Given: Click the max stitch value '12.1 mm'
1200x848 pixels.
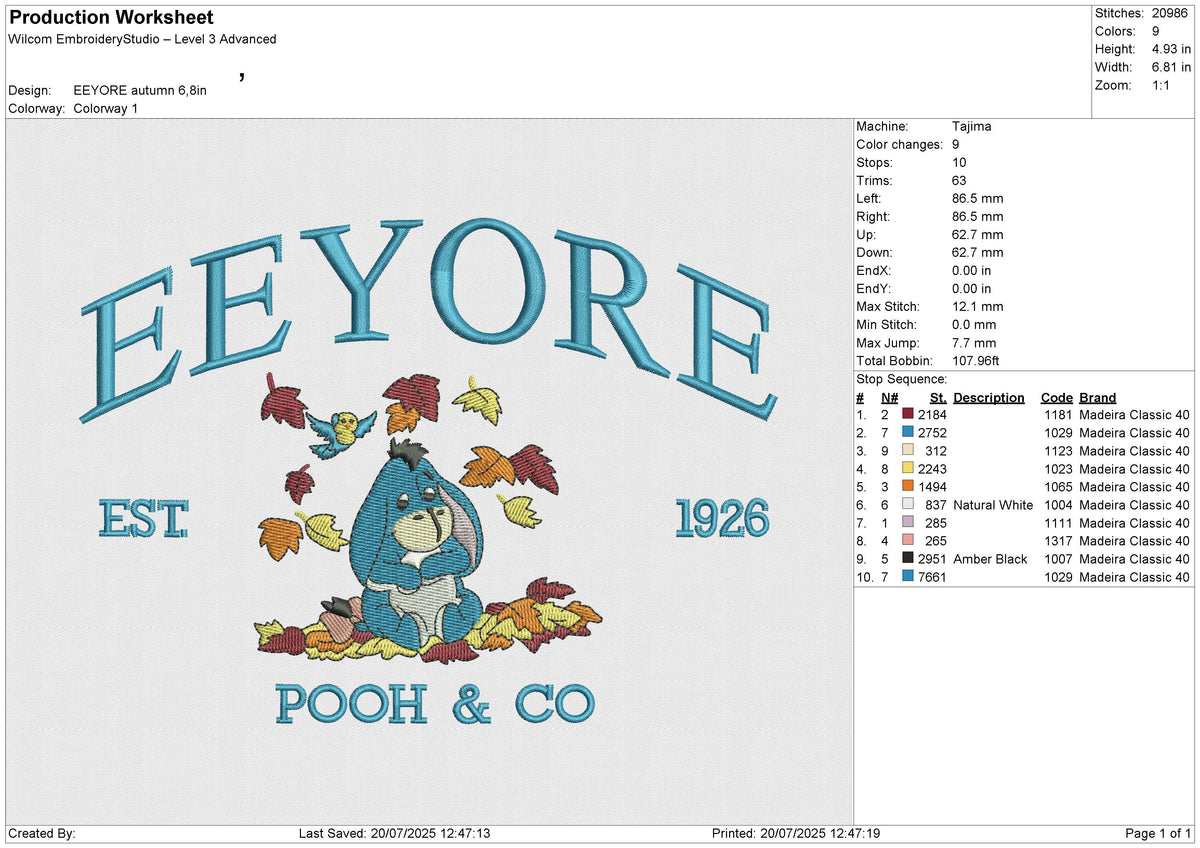Looking at the screenshot, I should tap(978, 307).
